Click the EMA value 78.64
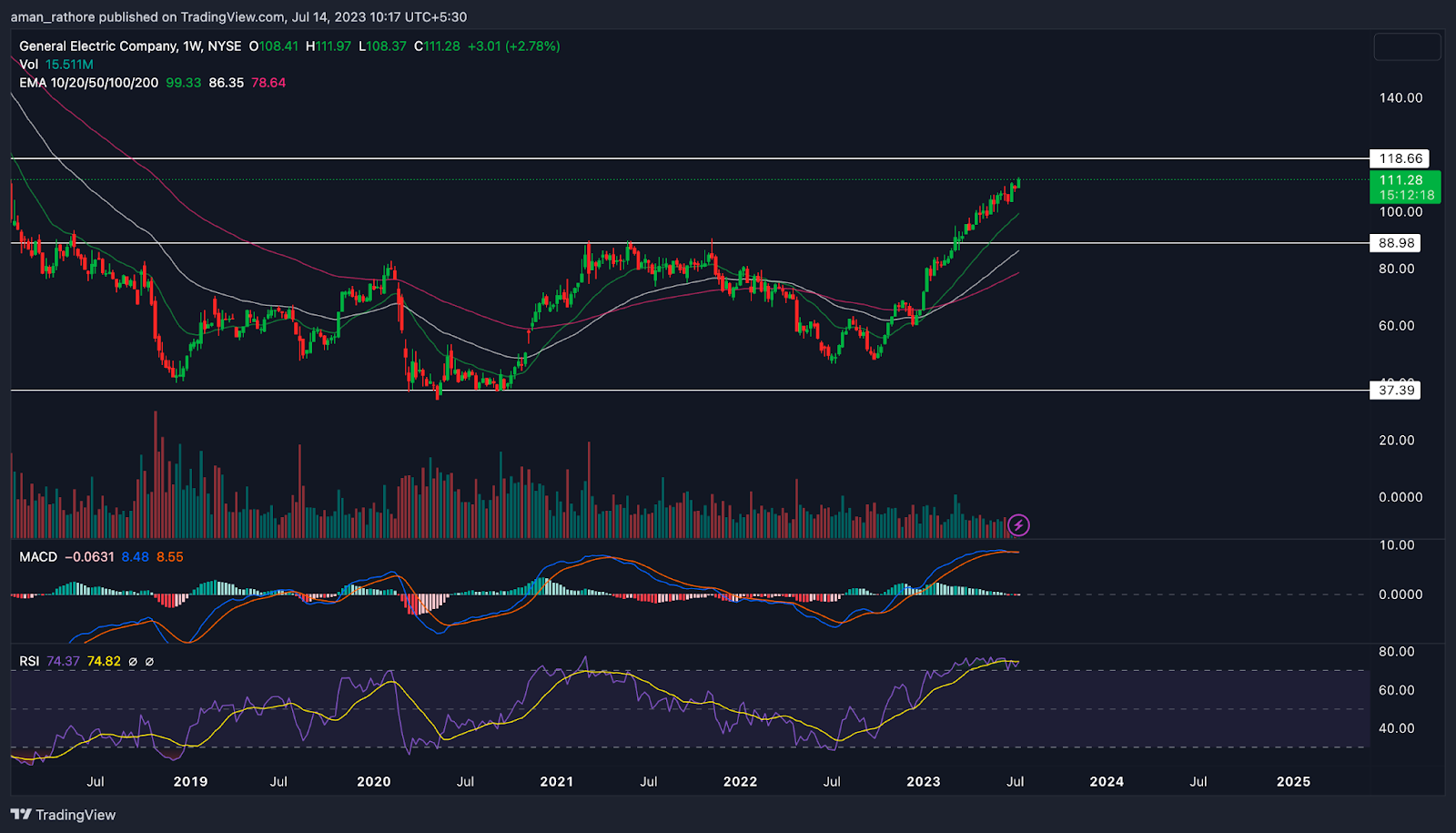The width and height of the screenshot is (1456, 833). click(268, 82)
